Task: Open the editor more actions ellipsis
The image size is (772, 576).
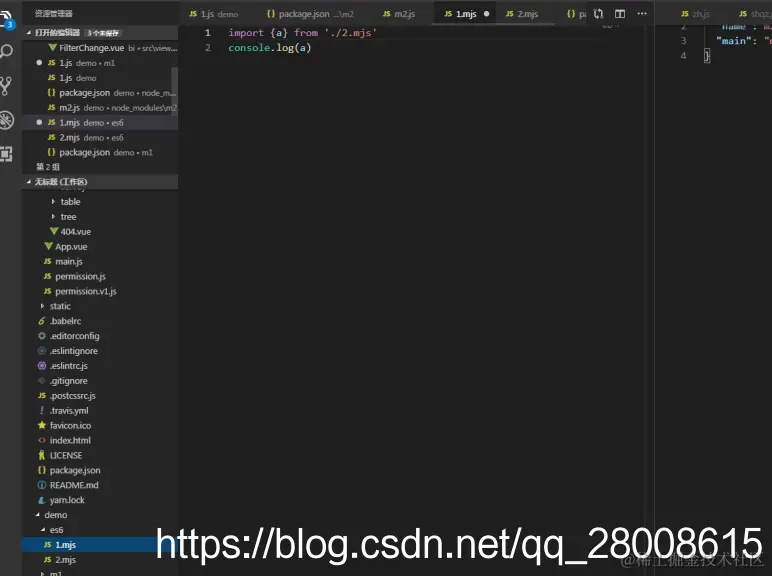Action: point(642,14)
